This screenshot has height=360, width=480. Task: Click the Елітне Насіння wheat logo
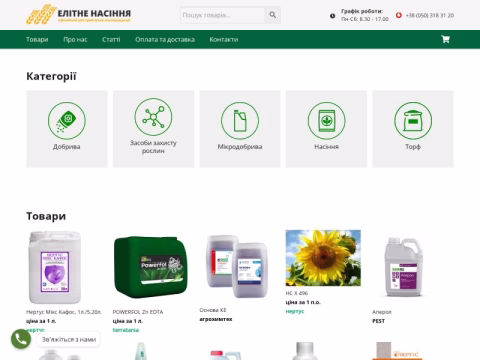tap(78, 14)
